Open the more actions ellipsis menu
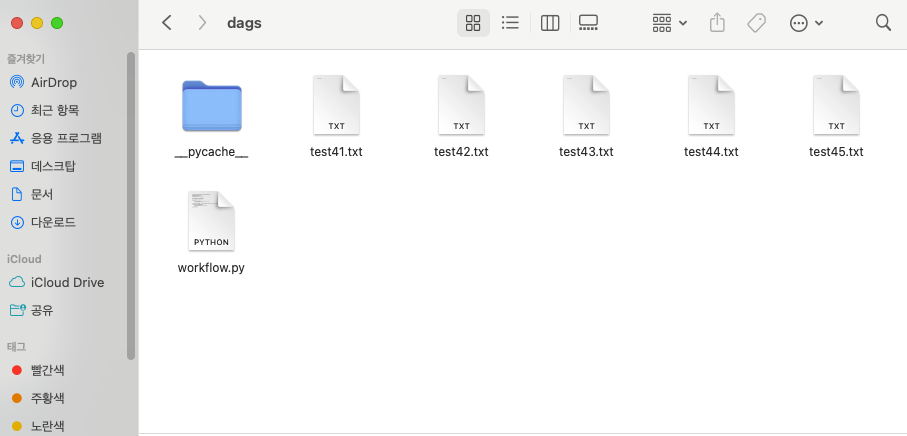The width and height of the screenshot is (907, 436). (x=806, y=23)
